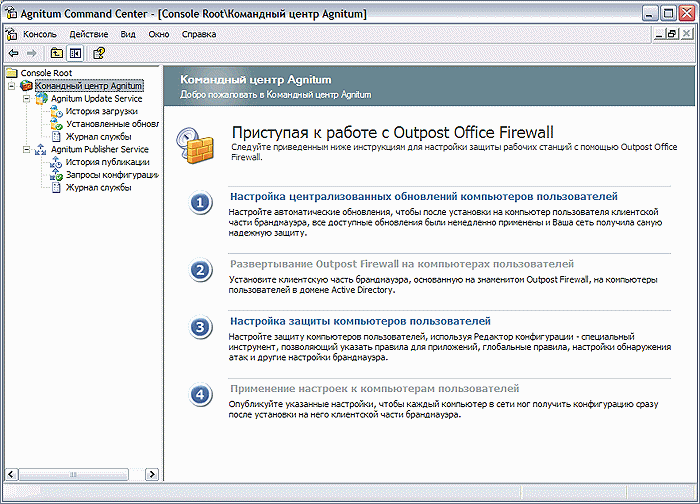Open Настройка централизованных обновлений link

424,196
